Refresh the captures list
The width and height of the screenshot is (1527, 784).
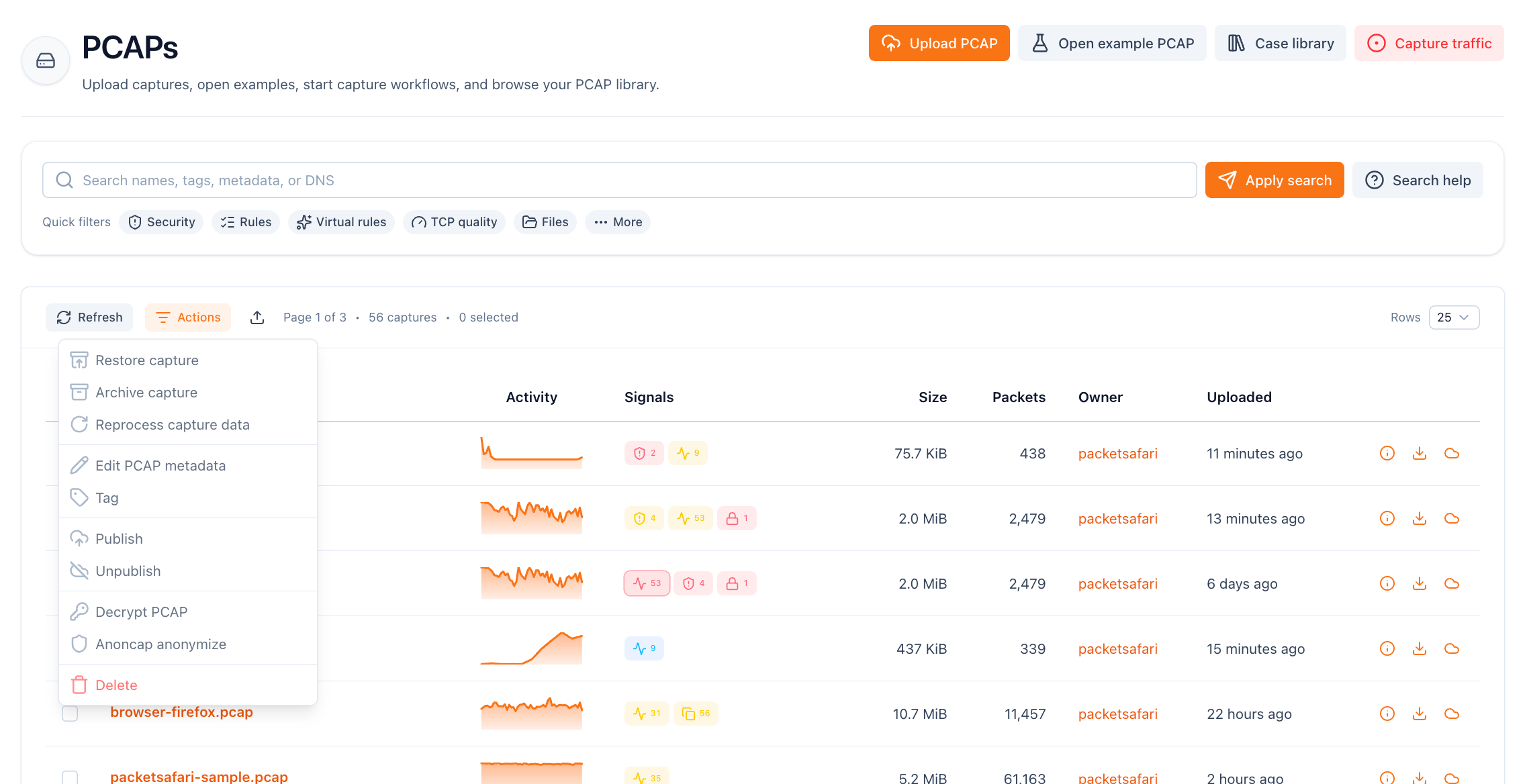(x=89, y=317)
